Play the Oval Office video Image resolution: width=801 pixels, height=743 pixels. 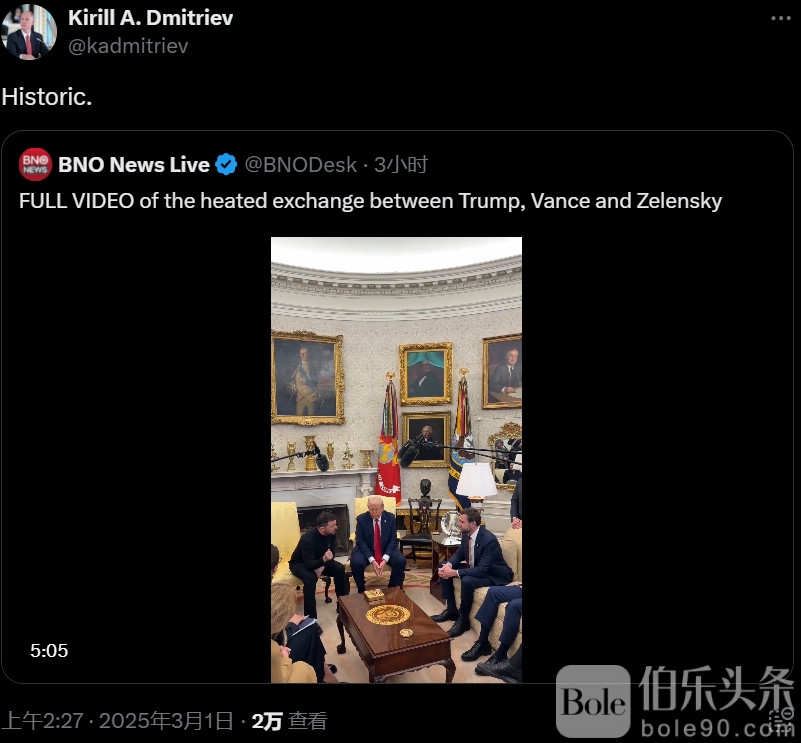pyautogui.click(x=396, y=459)
